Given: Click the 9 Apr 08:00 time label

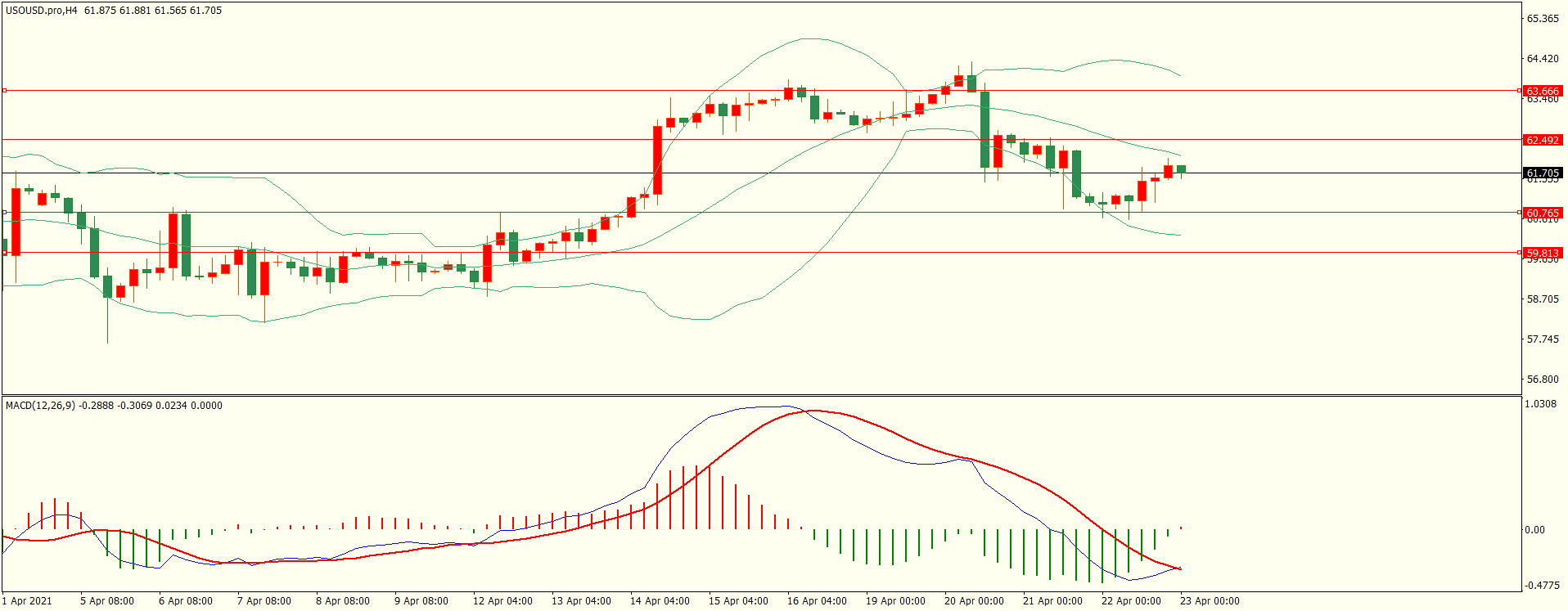Looking at the screenshot, I should coord(421,601).
